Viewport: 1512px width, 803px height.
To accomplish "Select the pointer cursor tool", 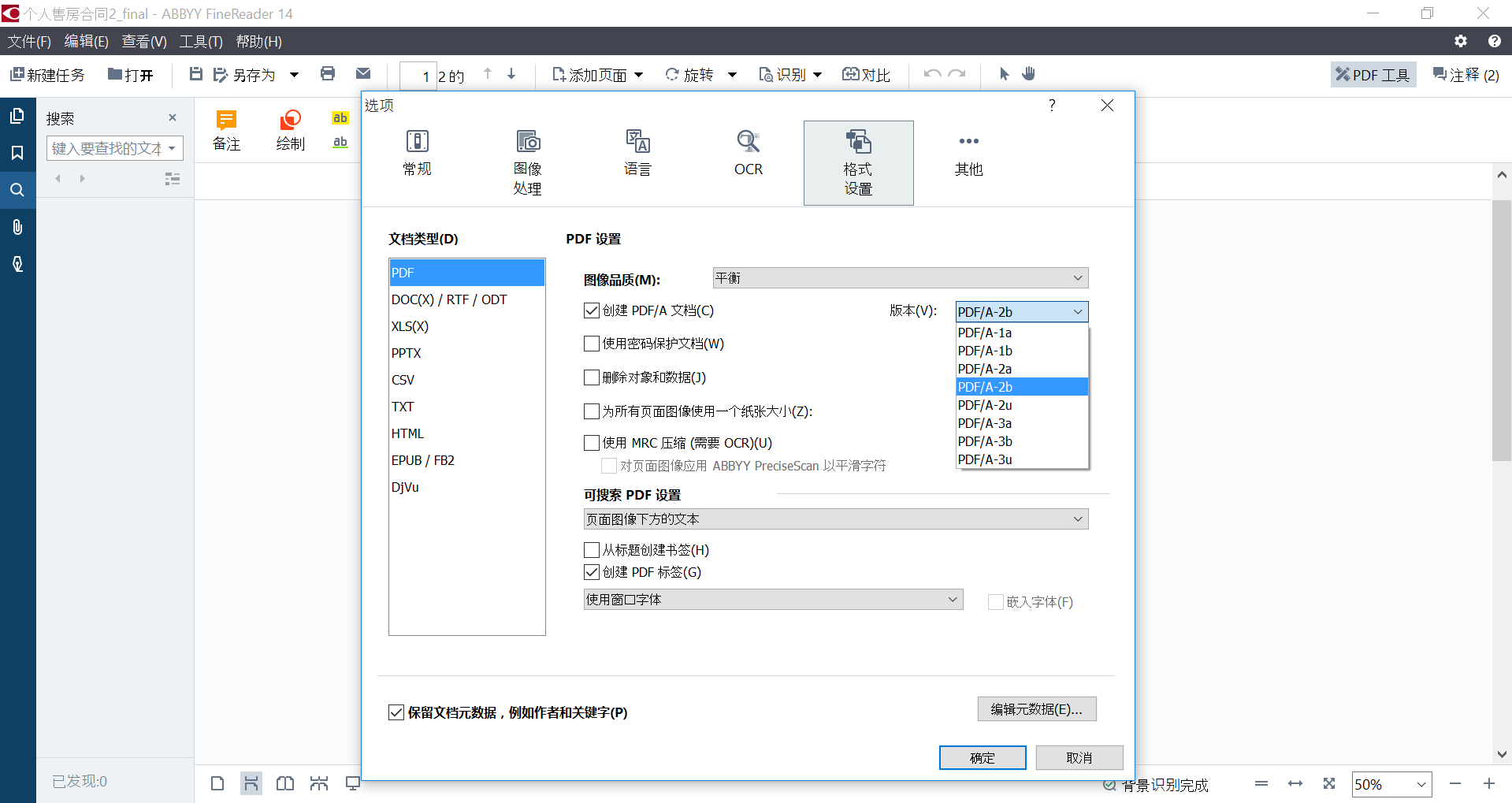I will [1004, 73].
